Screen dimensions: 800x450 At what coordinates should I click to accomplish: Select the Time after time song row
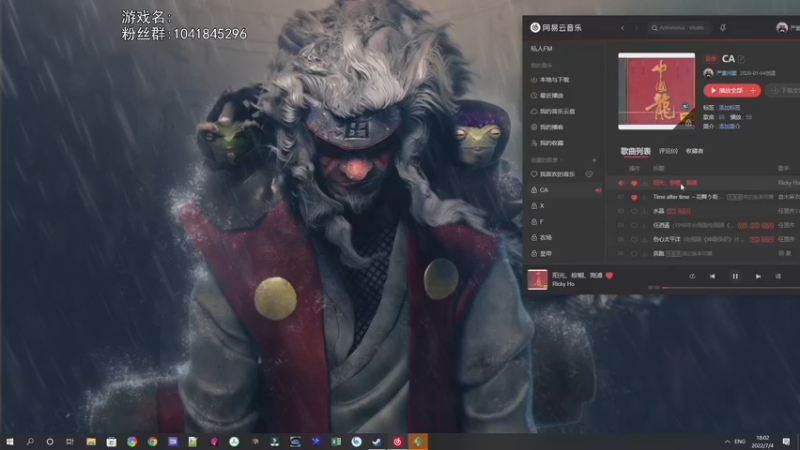click(703, 197)
